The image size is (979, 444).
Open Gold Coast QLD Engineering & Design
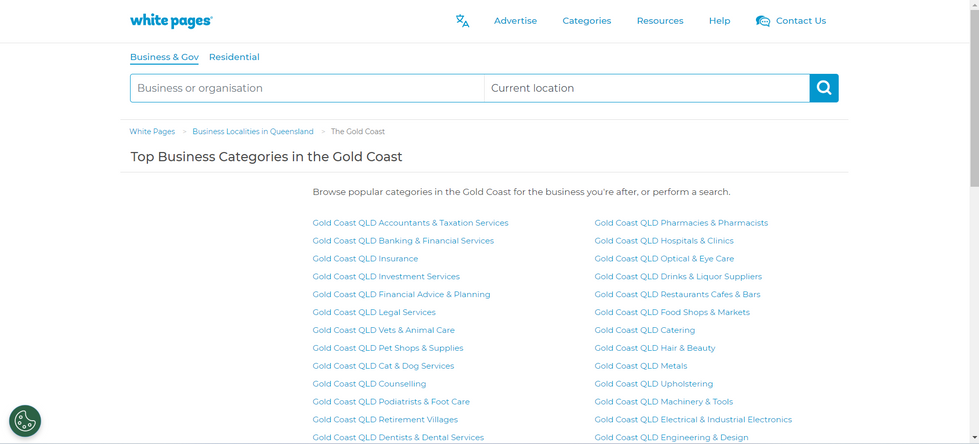pyautogui.click(x=671, y=438)
